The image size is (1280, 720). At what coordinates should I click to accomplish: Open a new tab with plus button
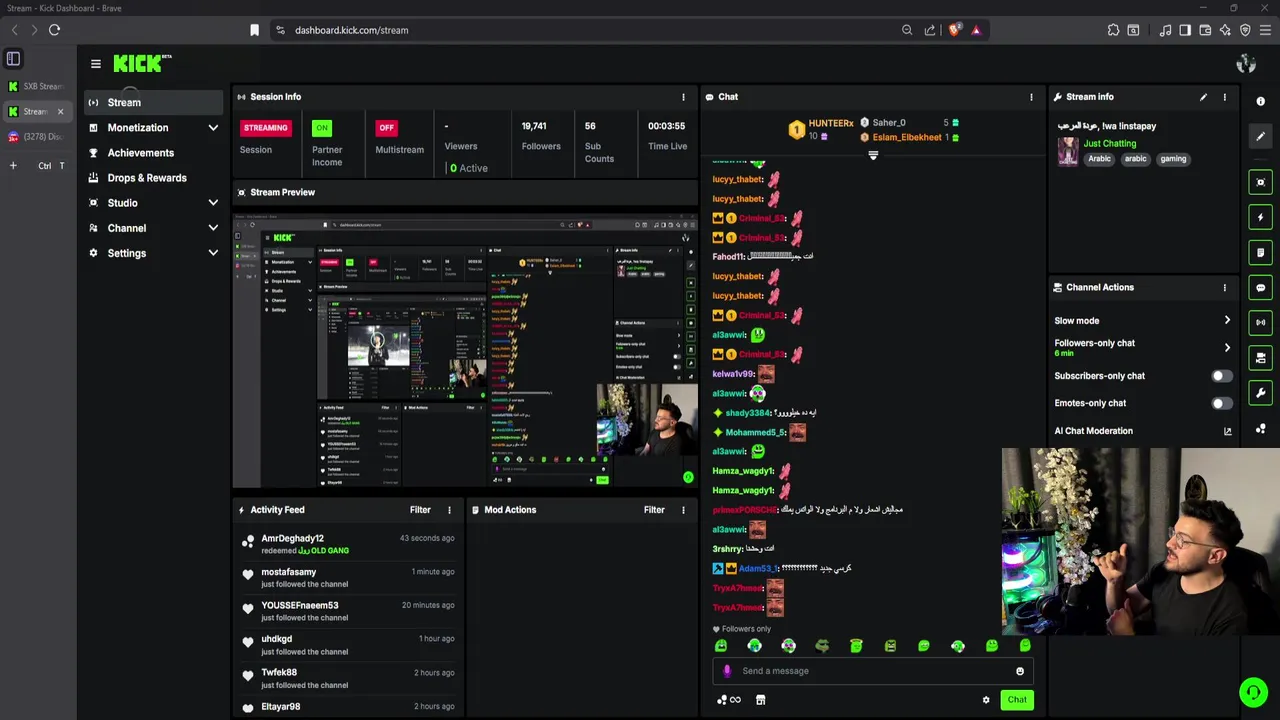[x=13, y=165]
